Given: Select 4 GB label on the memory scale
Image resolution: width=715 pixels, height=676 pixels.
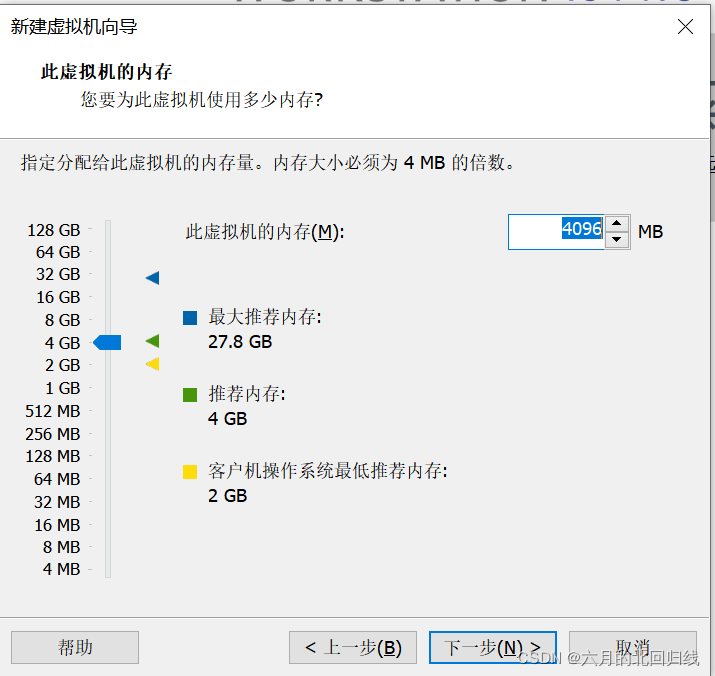Looking at the screenshot, I should coord(62,343).
